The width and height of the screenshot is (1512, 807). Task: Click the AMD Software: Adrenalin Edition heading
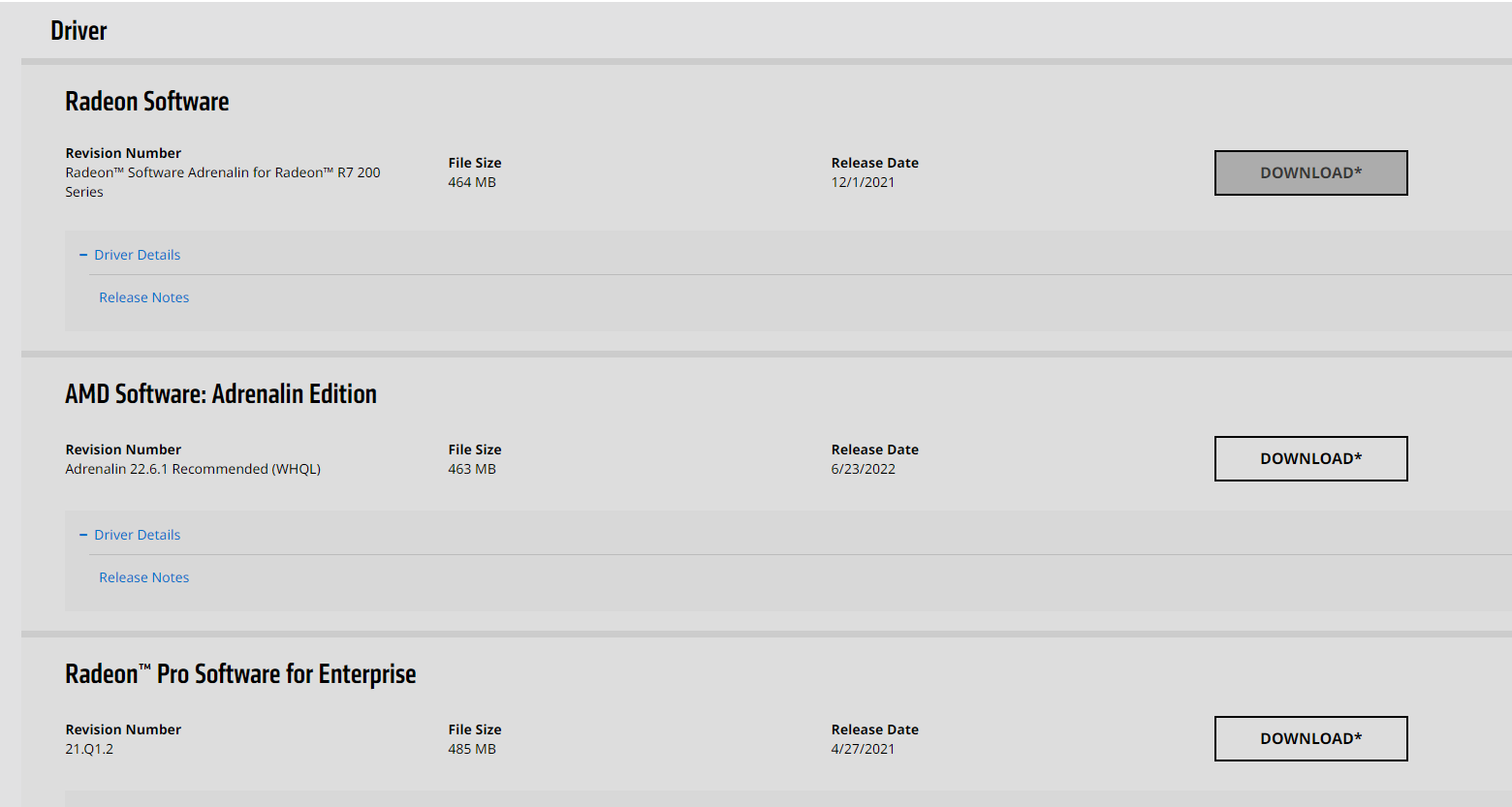[x=221, y=394]
